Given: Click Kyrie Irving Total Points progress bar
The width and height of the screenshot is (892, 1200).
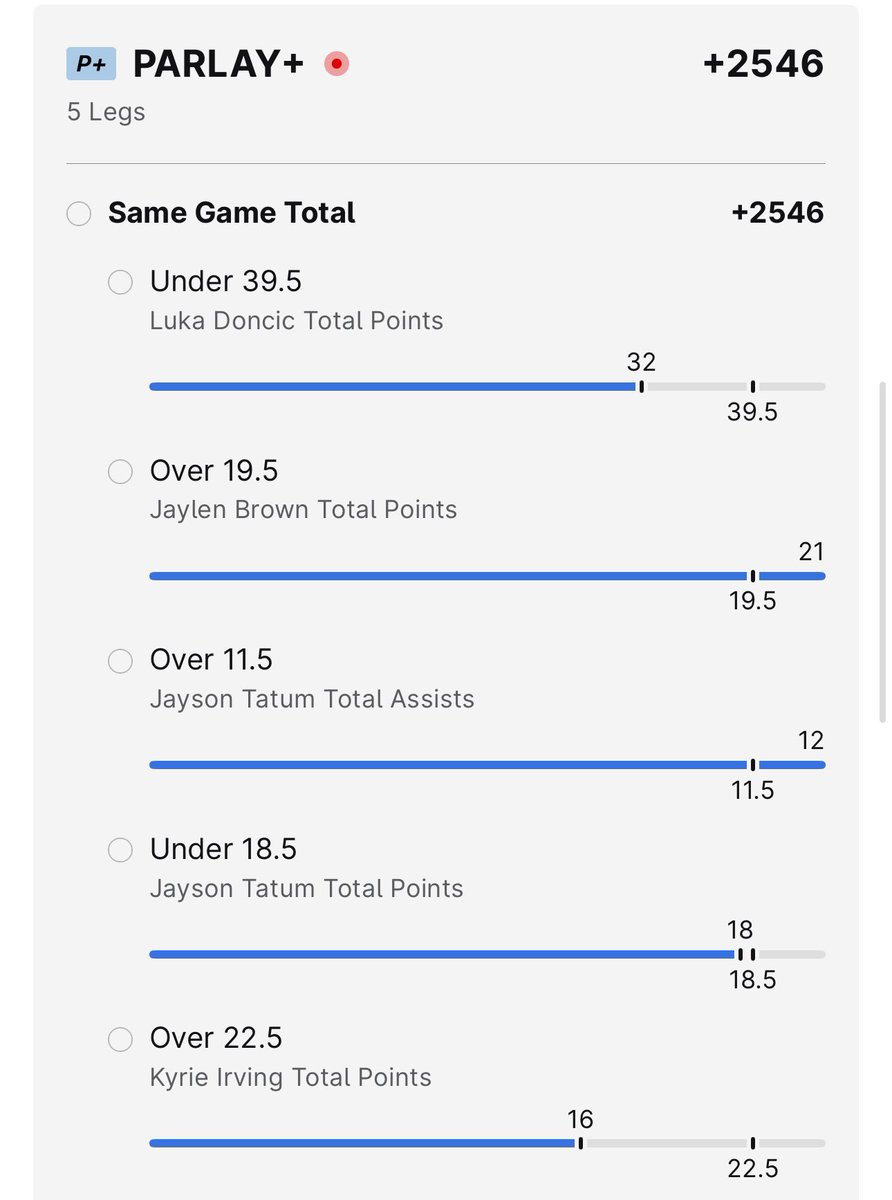Looking at the screenshot, I should [x=487, y=1143].
